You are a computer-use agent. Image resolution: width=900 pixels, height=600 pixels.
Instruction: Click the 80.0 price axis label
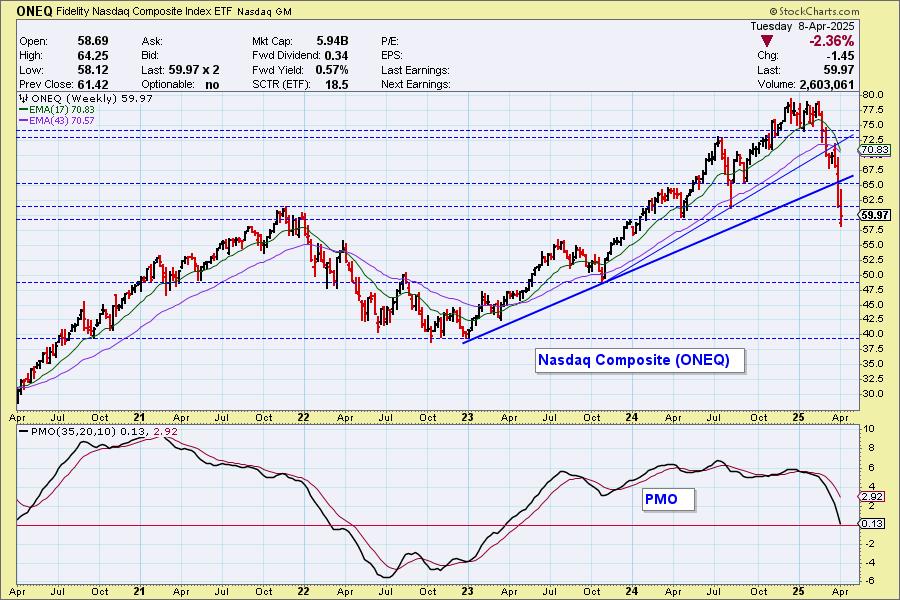click(x=872, y=95)
